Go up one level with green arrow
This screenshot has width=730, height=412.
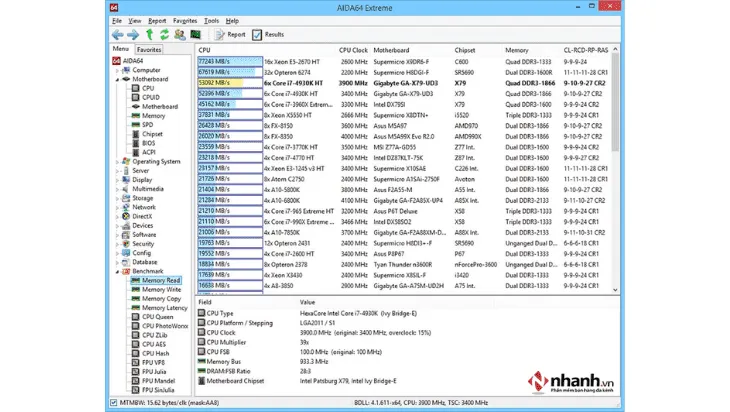(149, 34)
